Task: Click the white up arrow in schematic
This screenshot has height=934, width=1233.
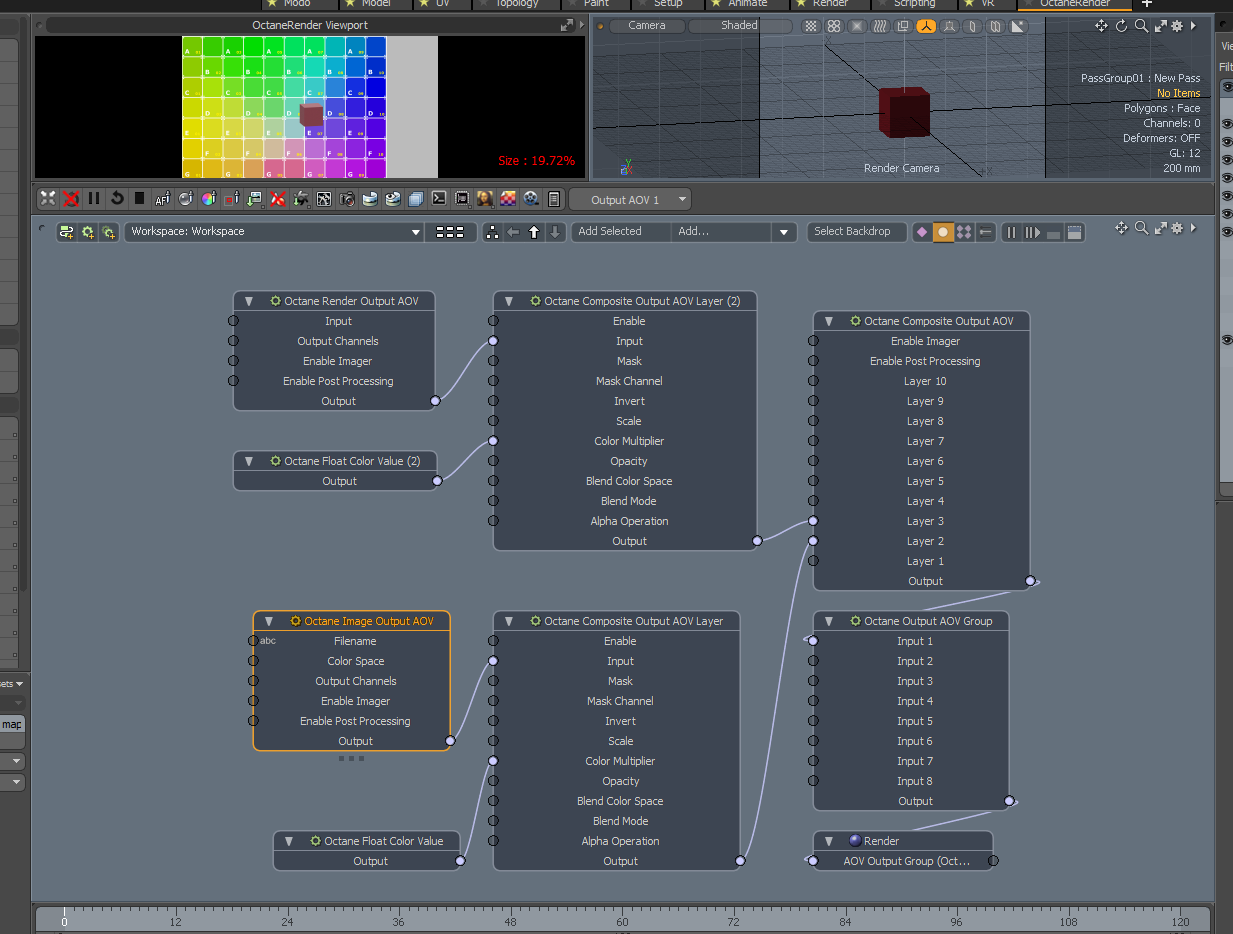Action: pos(534,232)
